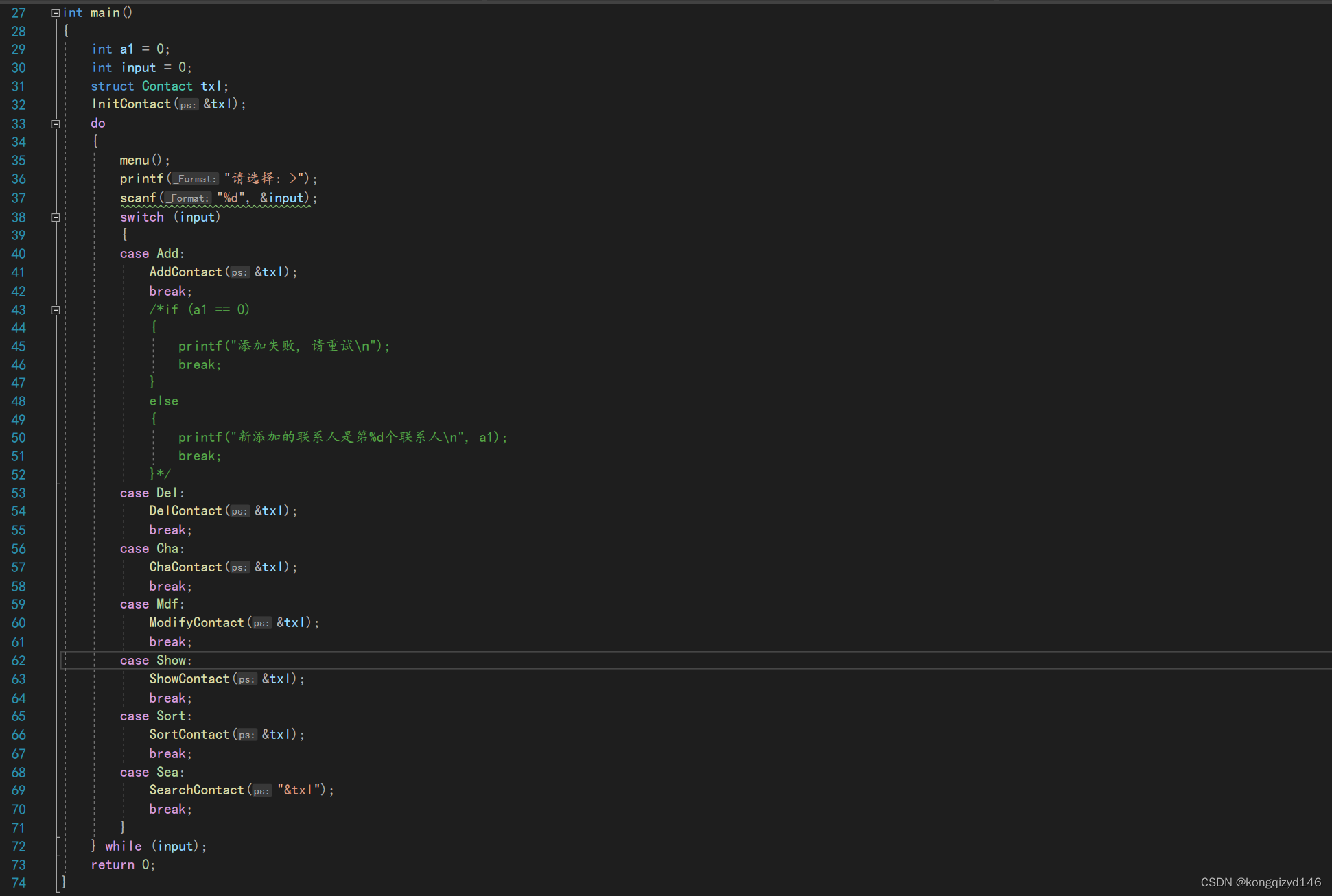
Task: Click the AddContact function call
Action: click(x=224, y=272)
